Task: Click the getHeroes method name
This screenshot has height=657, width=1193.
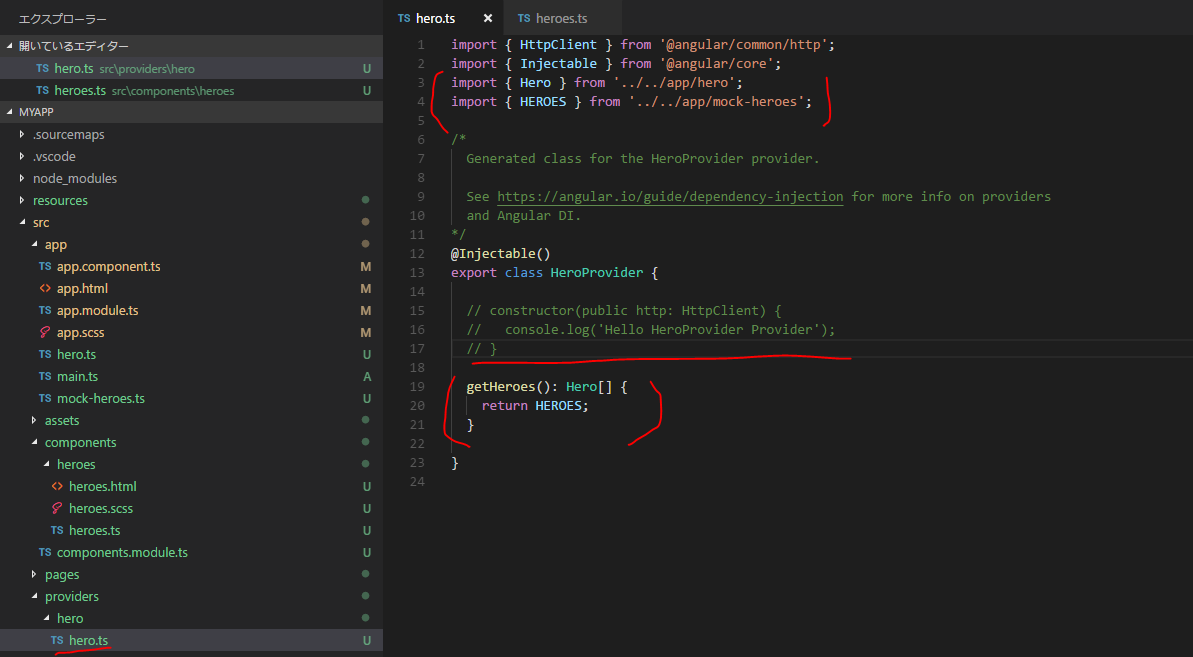Action: [x=501, y=387]
